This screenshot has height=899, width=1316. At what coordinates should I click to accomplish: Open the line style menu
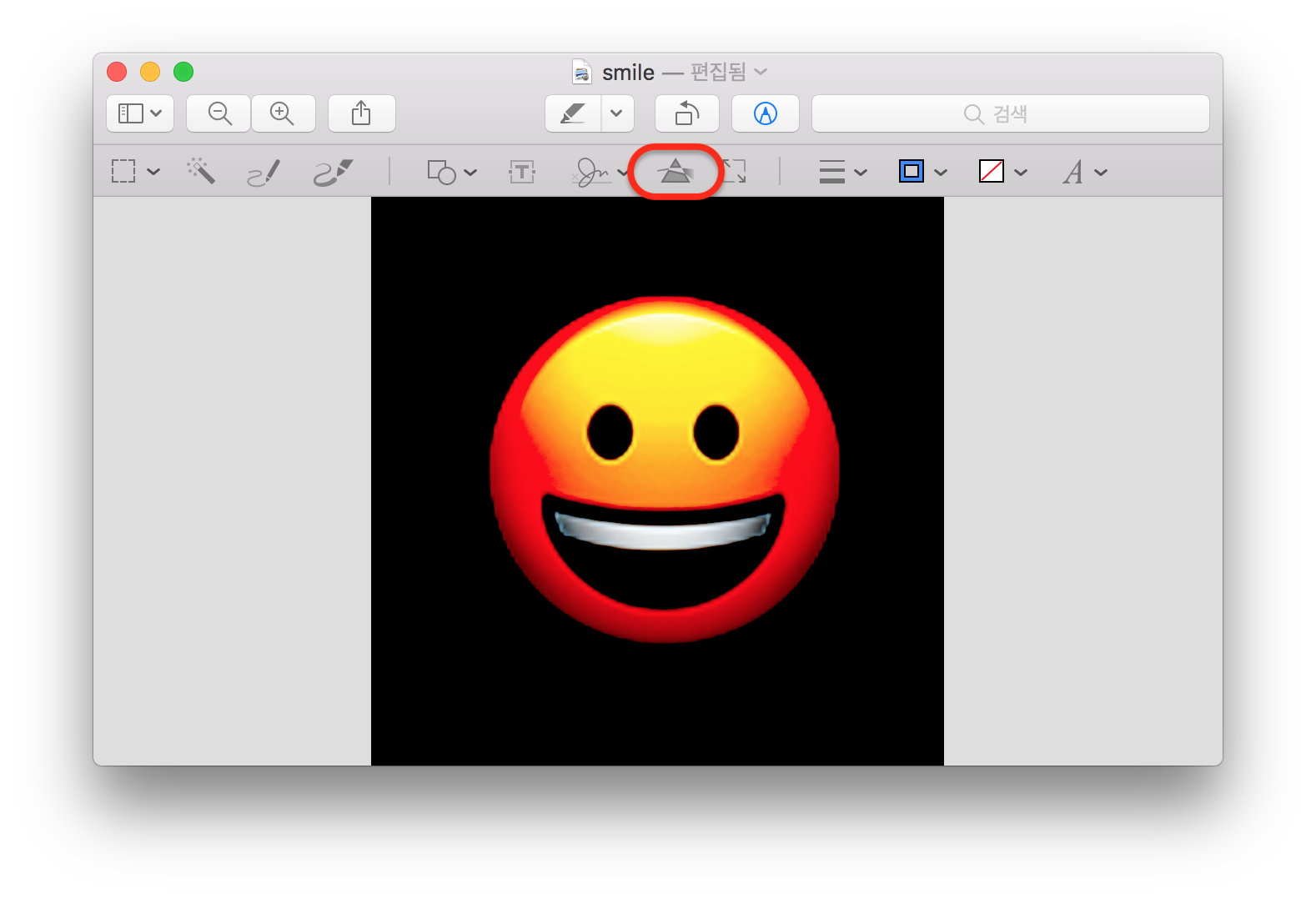(x=832, y=172)
